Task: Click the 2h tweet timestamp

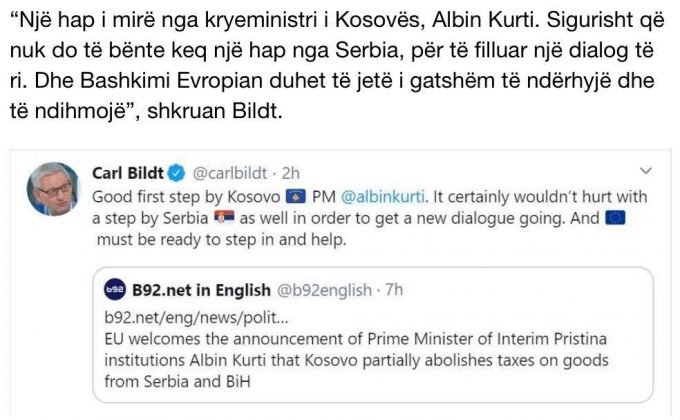Action: click(x=294, y=171)
